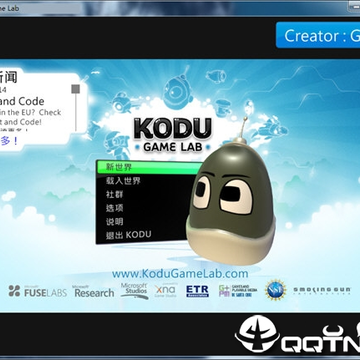Click the KODU Game Lab title logo
Screen dimensions: 360x360
coord(173,135)
